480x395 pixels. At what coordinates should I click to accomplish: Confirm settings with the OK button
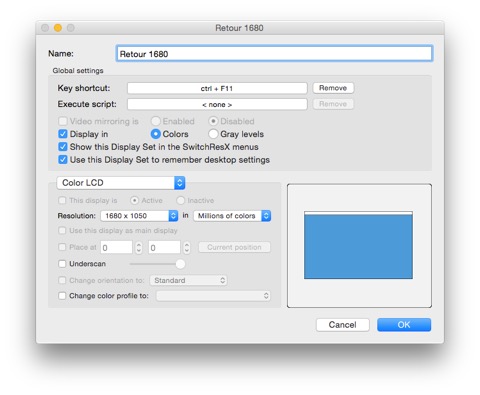tap(404, 325)
